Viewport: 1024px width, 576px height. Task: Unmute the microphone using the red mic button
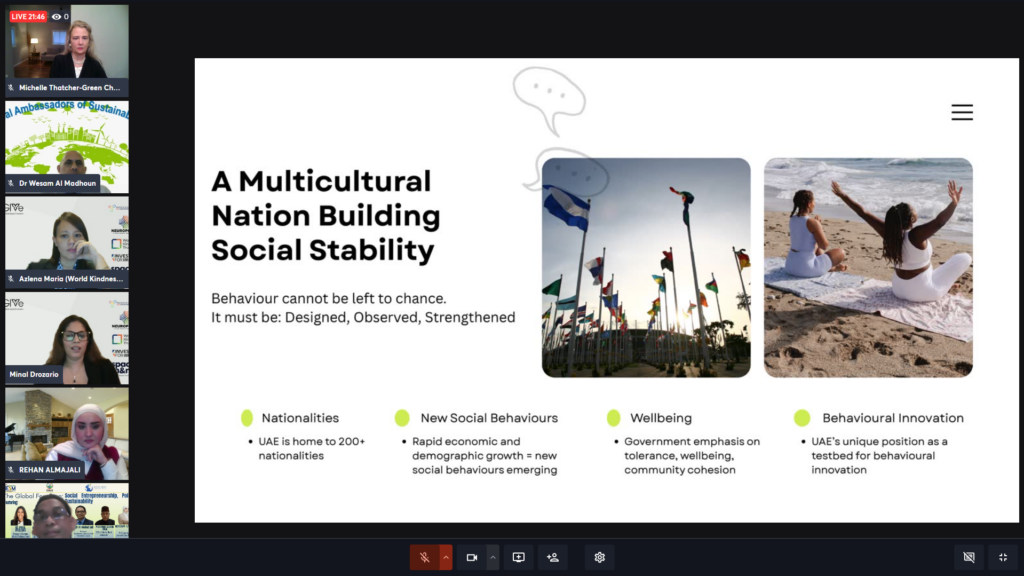(424, 557)
